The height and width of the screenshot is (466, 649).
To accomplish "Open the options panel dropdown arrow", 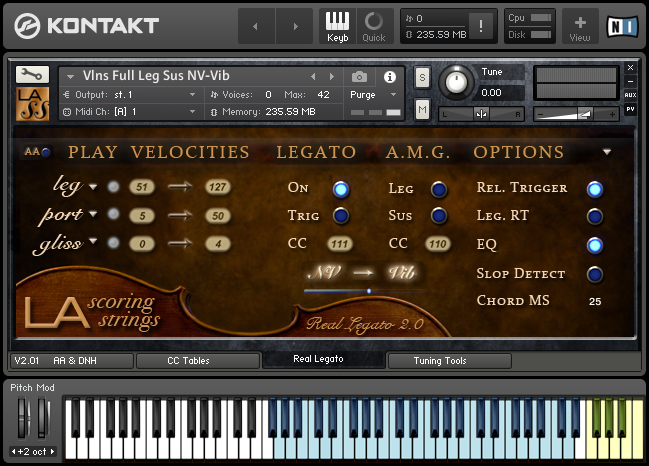I will [x=607, y=152].
